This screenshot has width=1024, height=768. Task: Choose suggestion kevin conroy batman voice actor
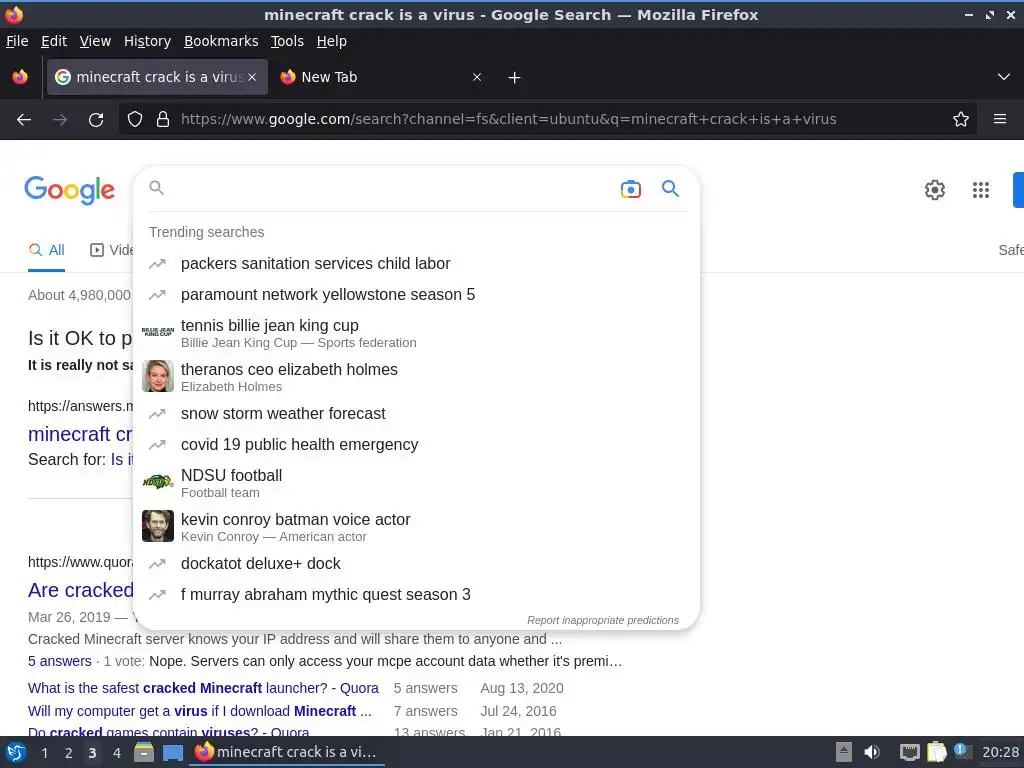(x=417, y=526)
